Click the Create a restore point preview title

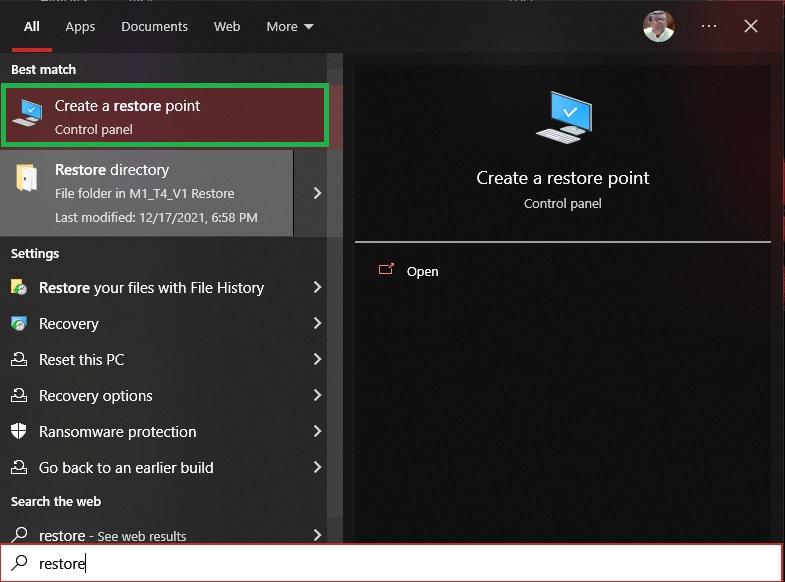[563, 178]
